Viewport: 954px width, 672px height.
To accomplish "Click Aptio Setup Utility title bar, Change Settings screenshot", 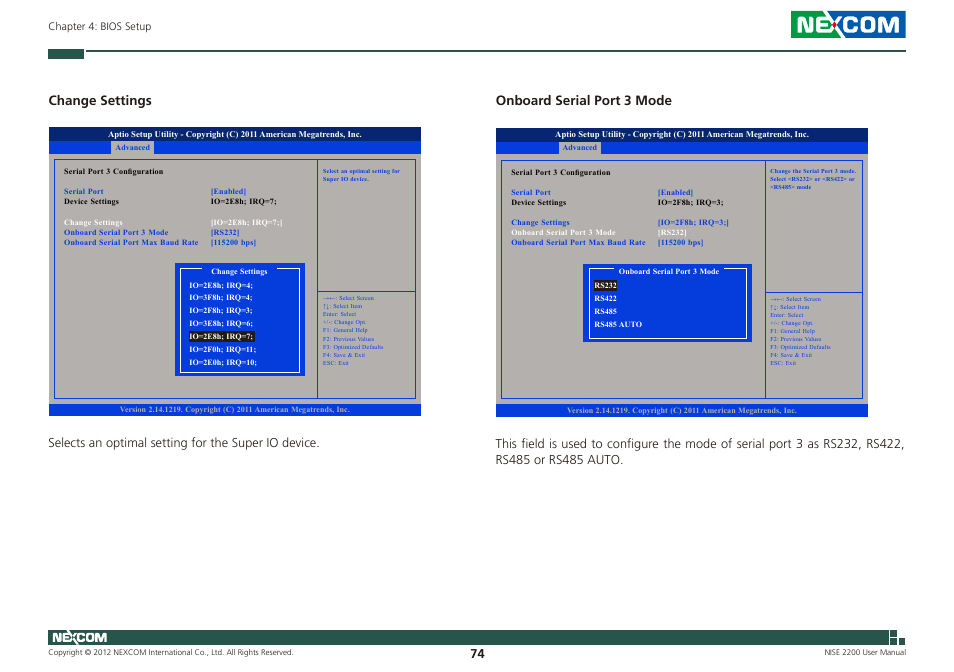I will click(235, 134).
